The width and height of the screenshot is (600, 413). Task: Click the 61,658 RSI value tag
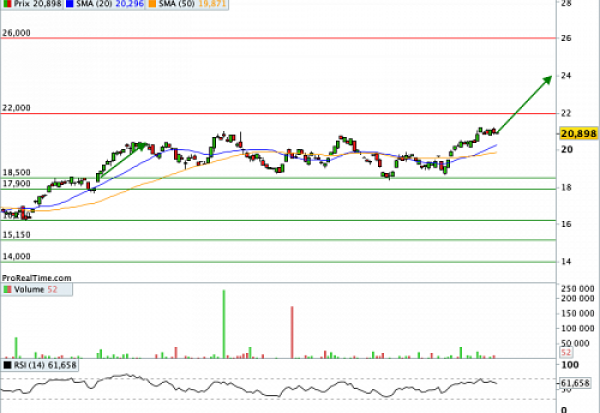pyautogui.click(x=575, y=383)
